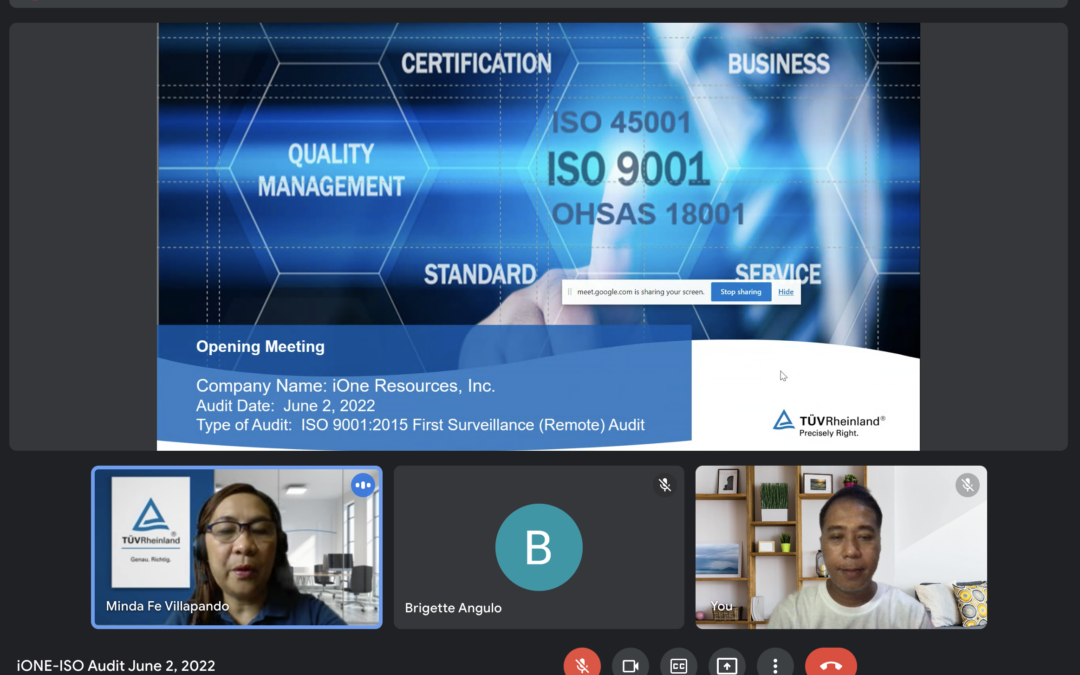Viewport: 1080px width, 675px height.
Task: Click muted mic icon on your tile
Action: [967, 485]
